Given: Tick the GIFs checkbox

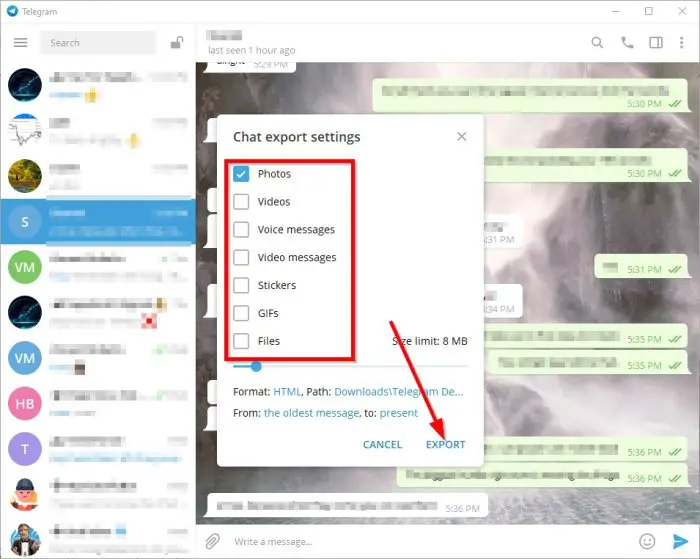Looking at the screenshot, I should [x=241, y=313].
